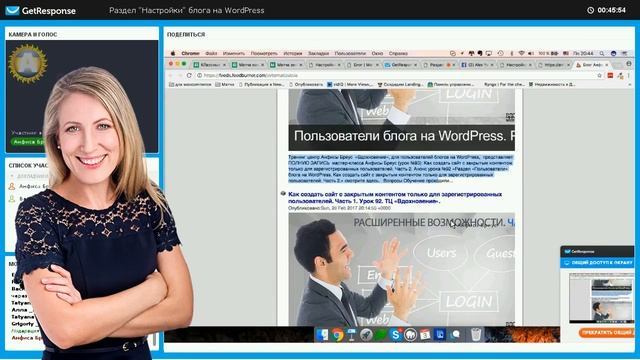
Task: Click the GetResponse logo in the header
Action: (x=40, y=11)
